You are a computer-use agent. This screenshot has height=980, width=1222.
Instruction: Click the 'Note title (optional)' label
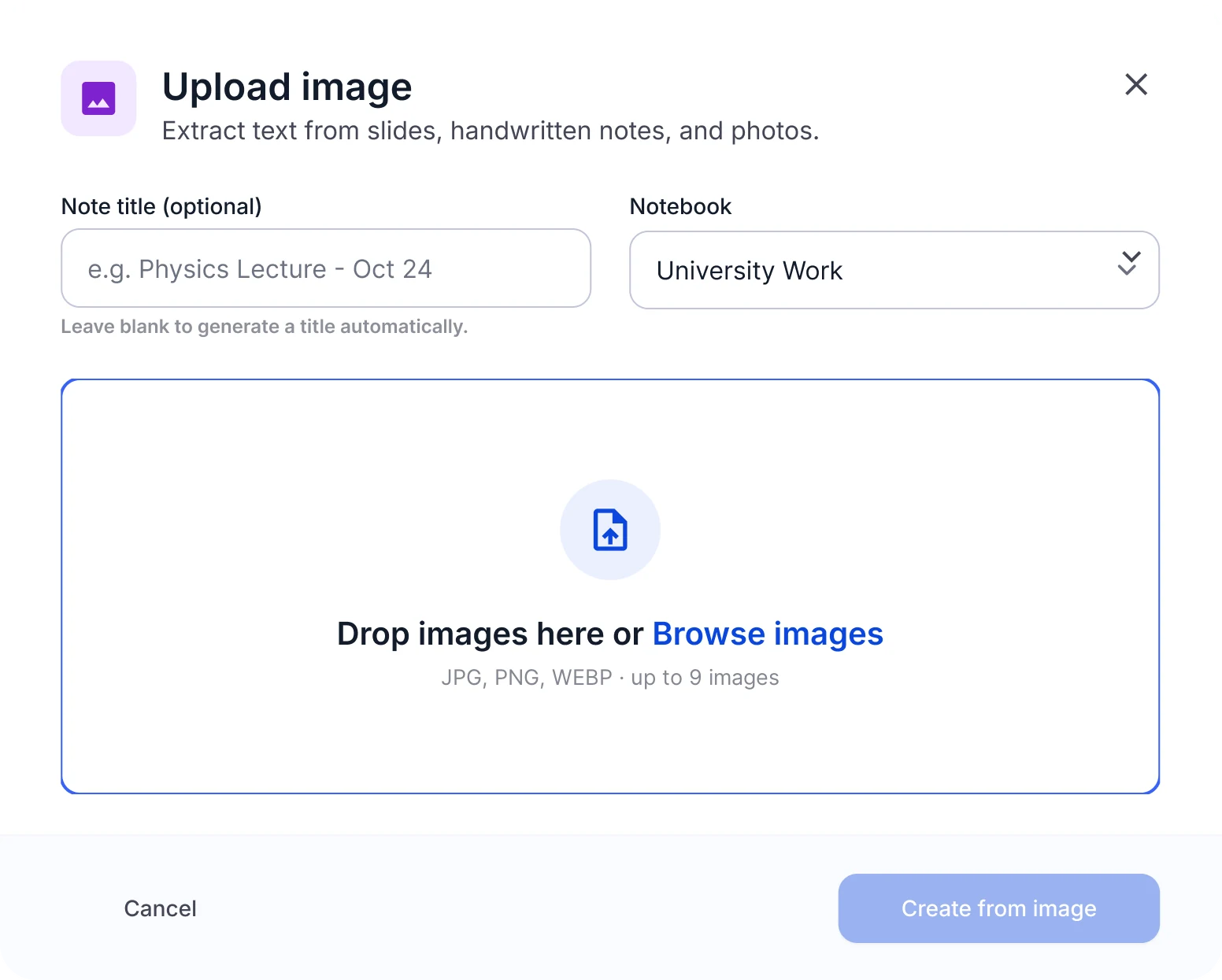pos(161,206)
